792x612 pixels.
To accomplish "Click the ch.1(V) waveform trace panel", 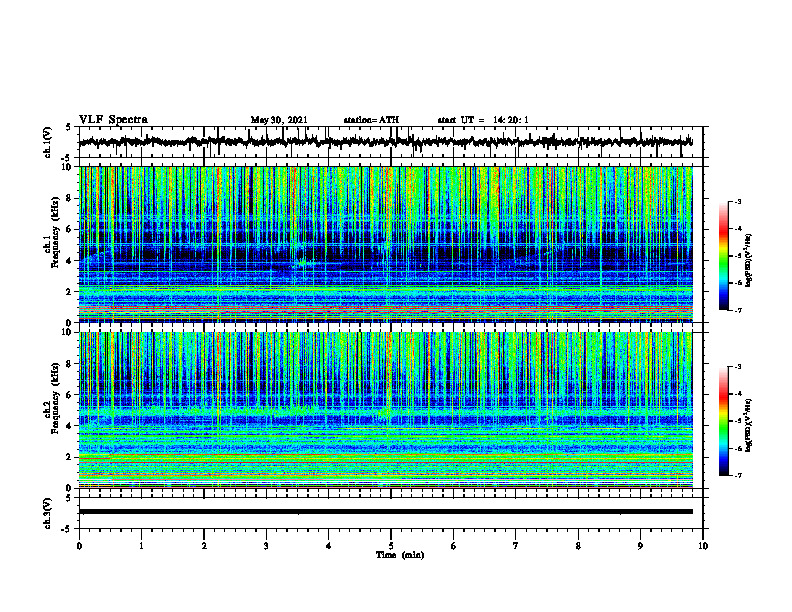I will [x=390, y=142].
